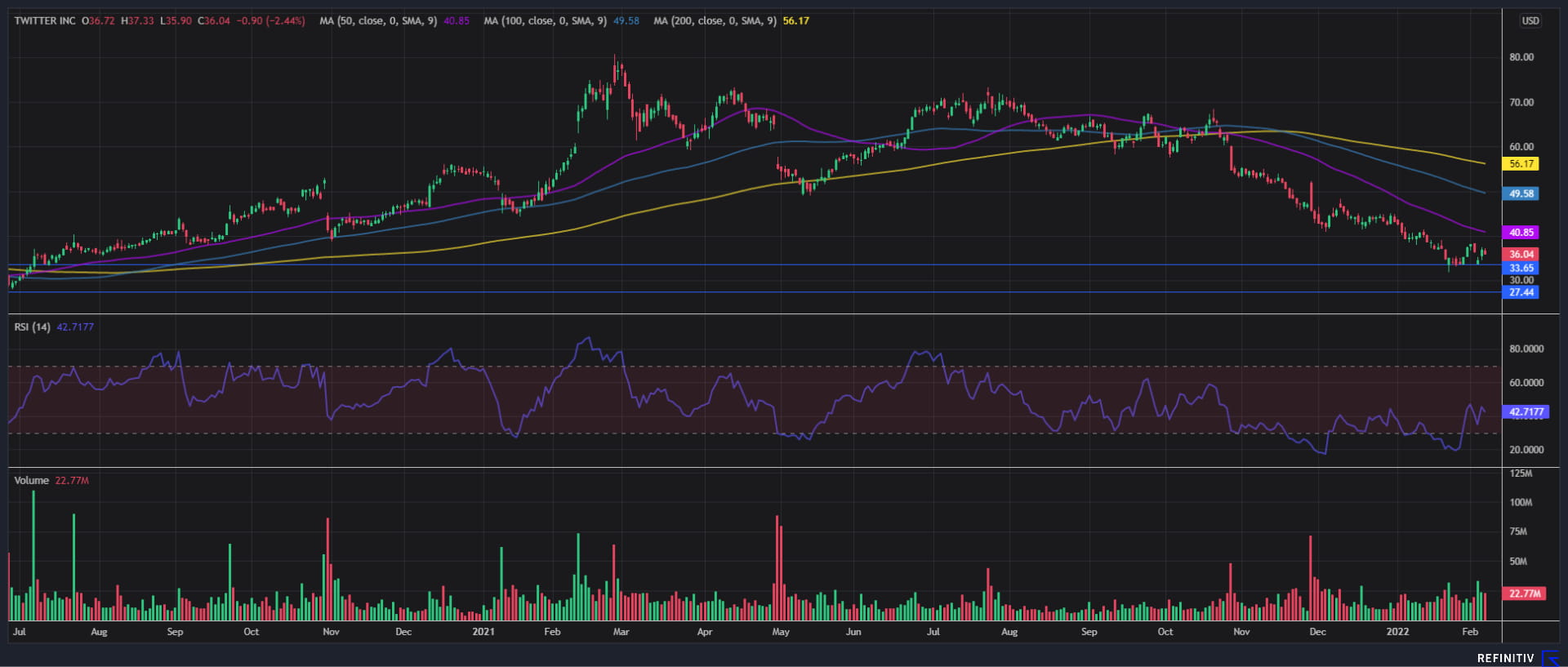Viewport: 1568px width, 667px height.
Task: Click the 56.17 yellow MA price tag
Action: point(1521,164)
